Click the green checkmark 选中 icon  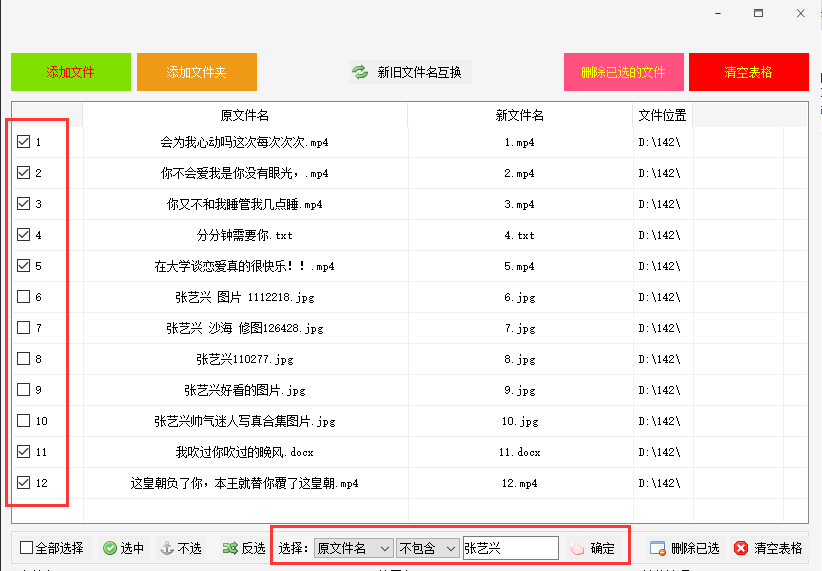tap(110, 548)
